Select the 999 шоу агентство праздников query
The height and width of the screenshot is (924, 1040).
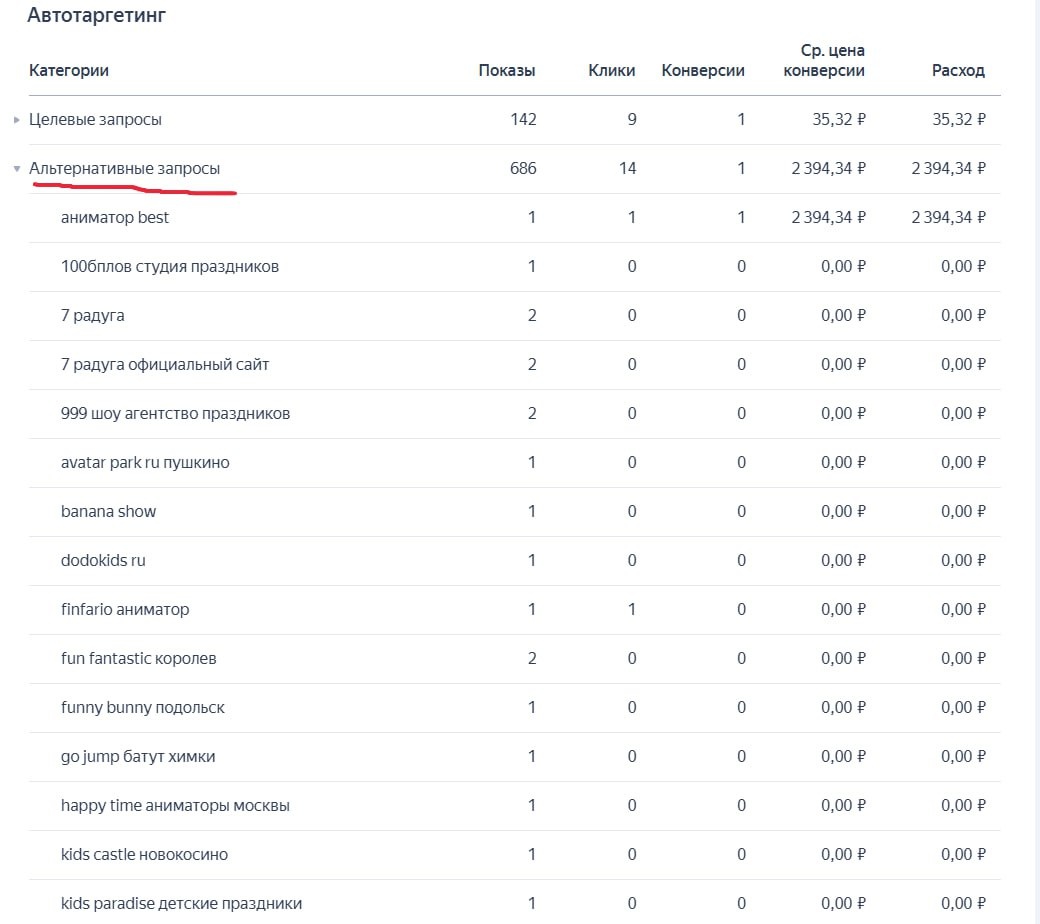[x=175, y=414]
